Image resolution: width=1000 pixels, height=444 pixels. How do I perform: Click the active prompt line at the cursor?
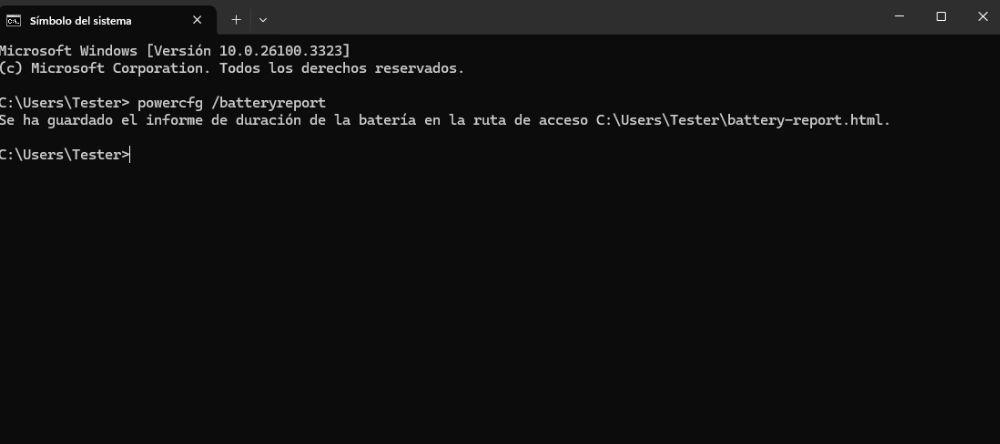click(129, 154)
